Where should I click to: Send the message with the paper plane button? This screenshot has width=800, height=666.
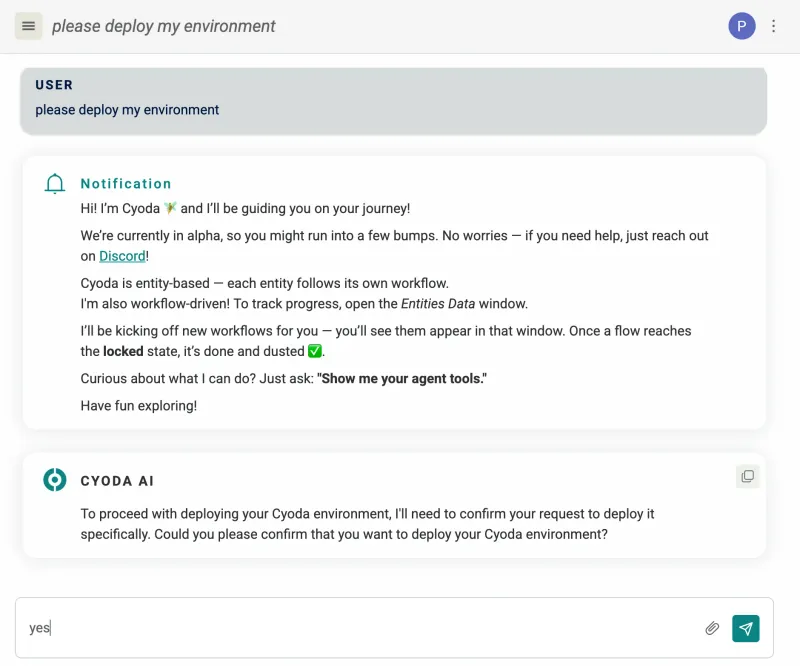tap(745, 628)
